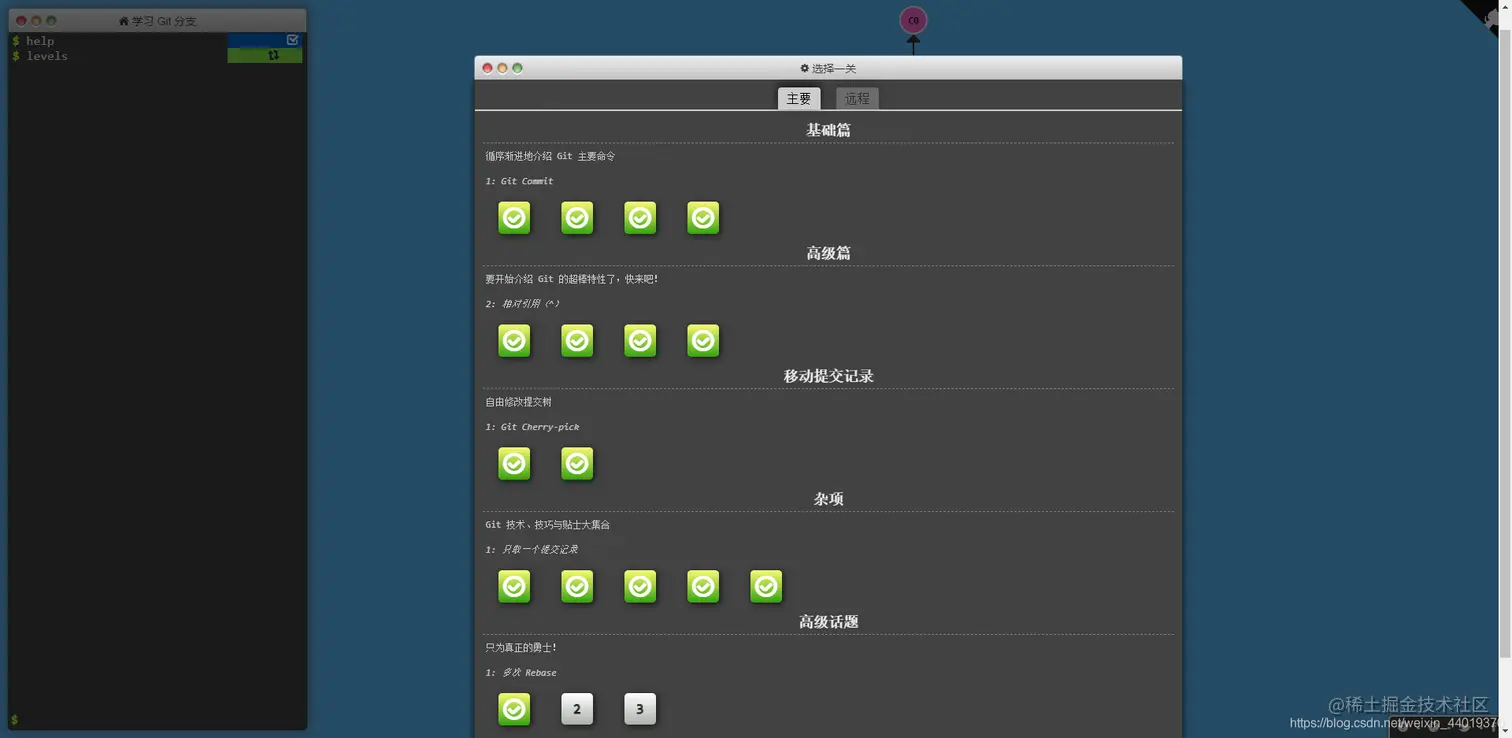Viewport: 1512px width, 738px height.
Task: Open the first level of 高级篇 section
Action: pos(514,340)
